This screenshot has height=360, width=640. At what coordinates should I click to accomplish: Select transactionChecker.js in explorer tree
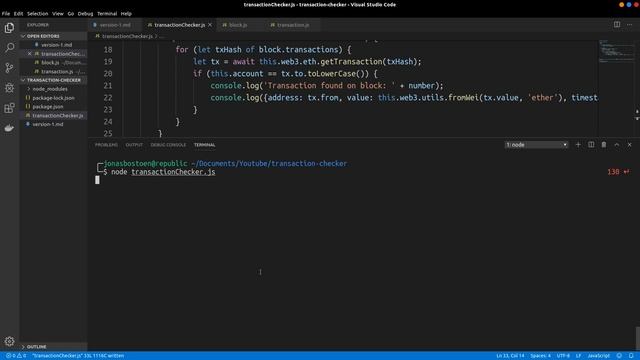[x=53, y=116]
